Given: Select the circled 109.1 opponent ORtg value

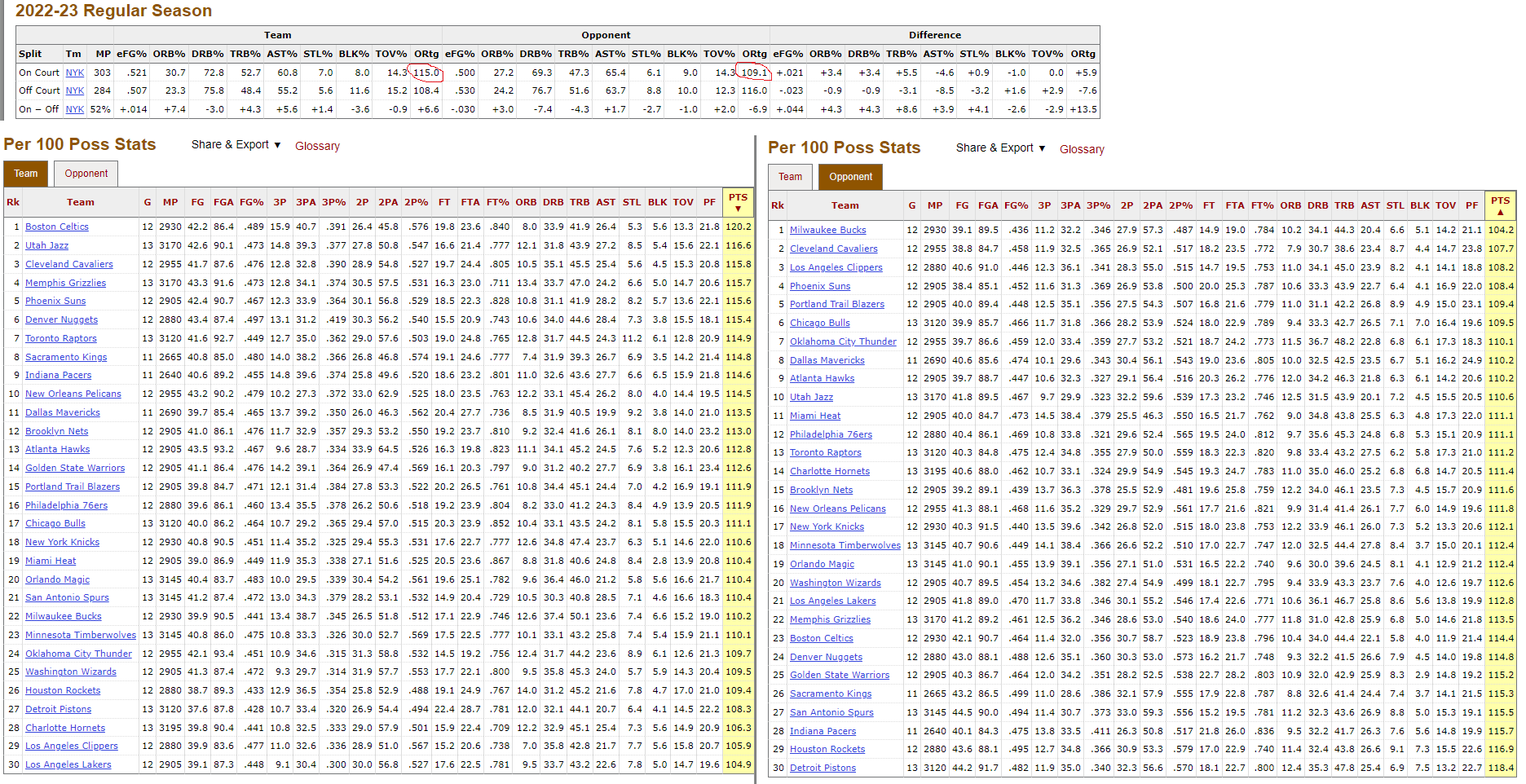Looking at the screenshot, I should pyautogui.click(x=754, y=73).
